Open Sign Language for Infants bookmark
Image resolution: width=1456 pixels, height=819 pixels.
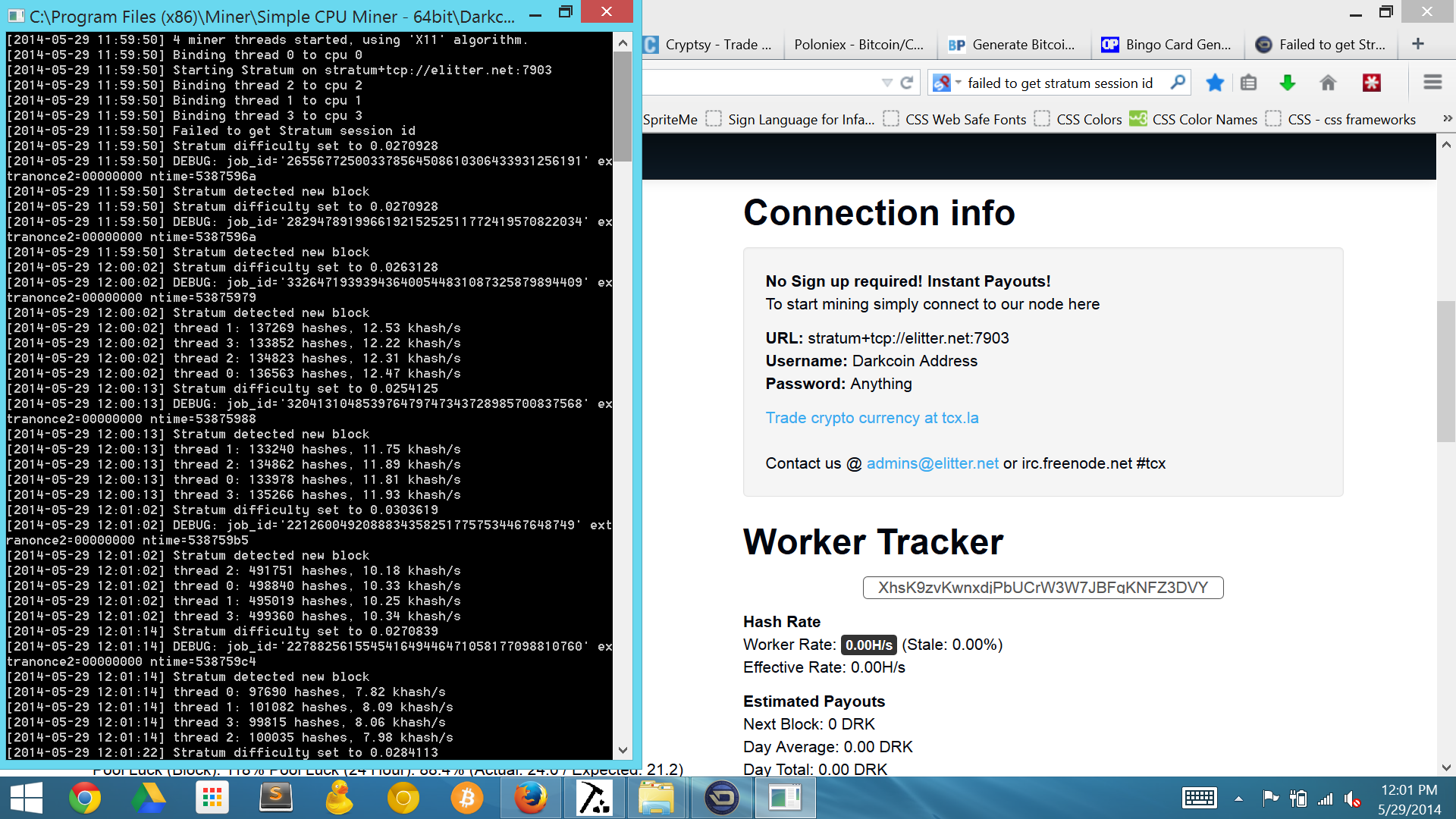pyautogui.click(x=789, y=120)
